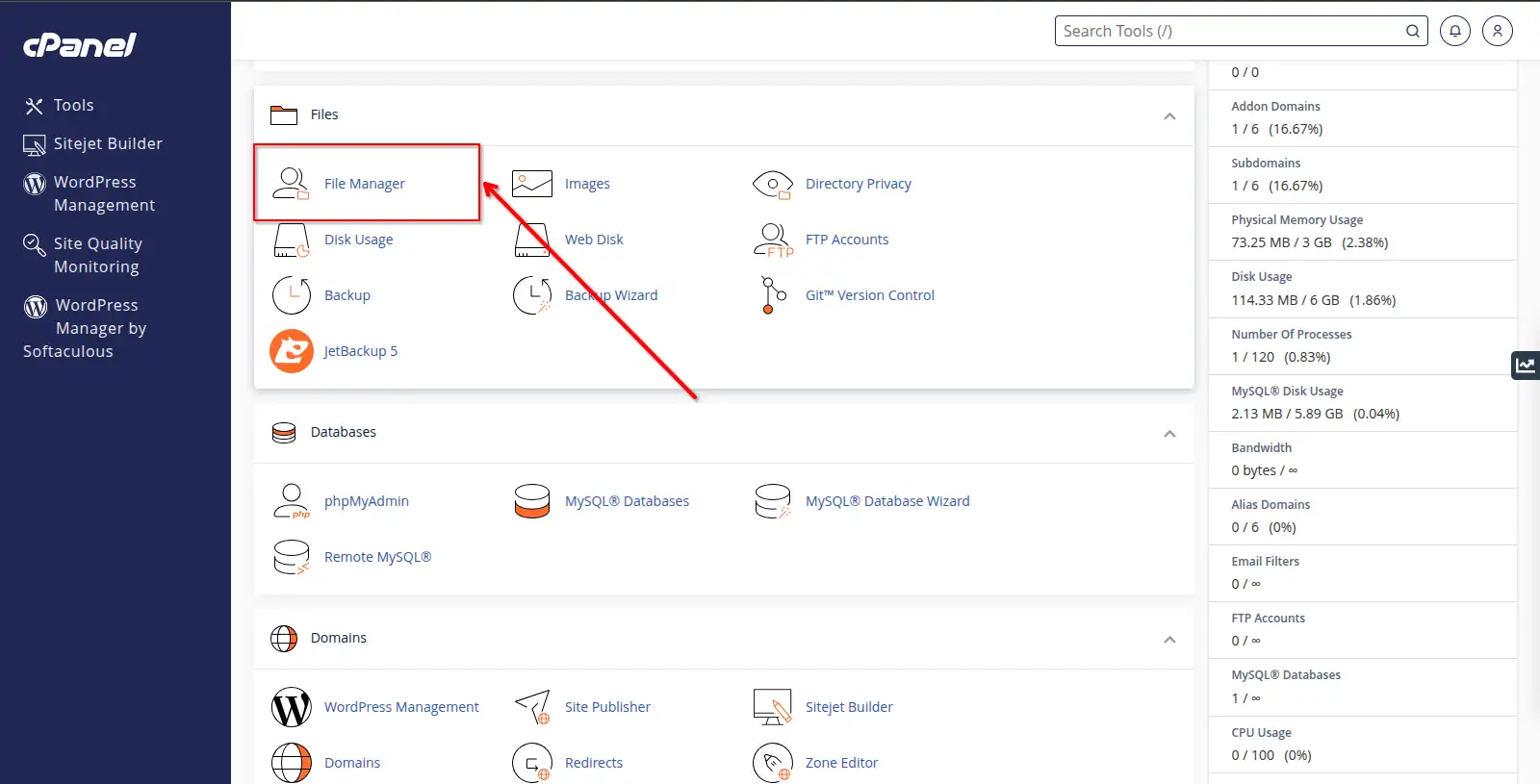Open the phpMyAdmin link

pos(367,501)
